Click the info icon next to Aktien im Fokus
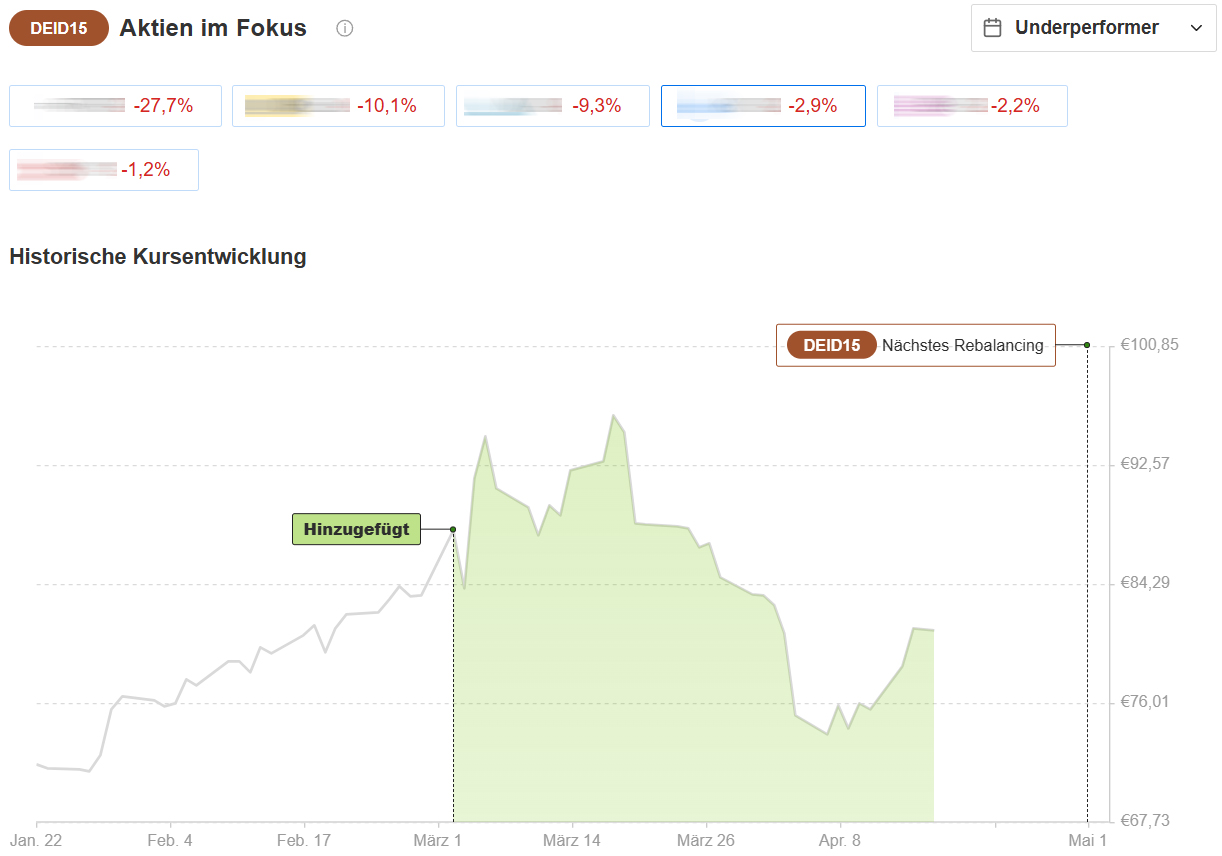The image size is (1222, 856). [345, 28]
